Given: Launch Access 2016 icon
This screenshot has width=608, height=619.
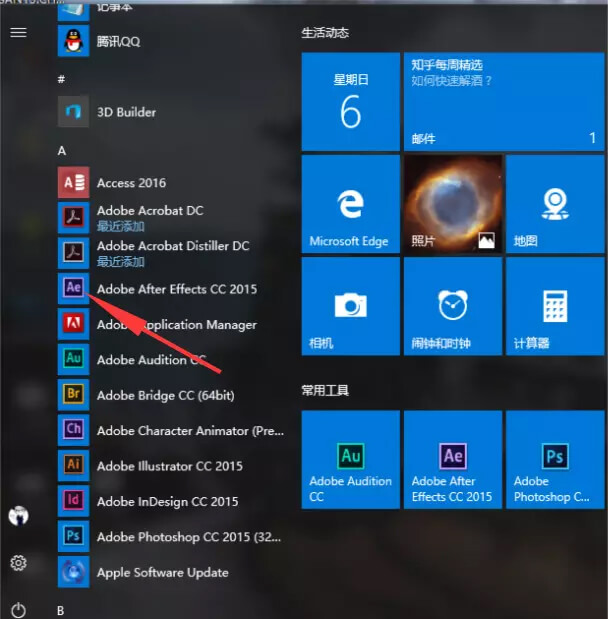Looking at the screenshot, I should point(73,182).
